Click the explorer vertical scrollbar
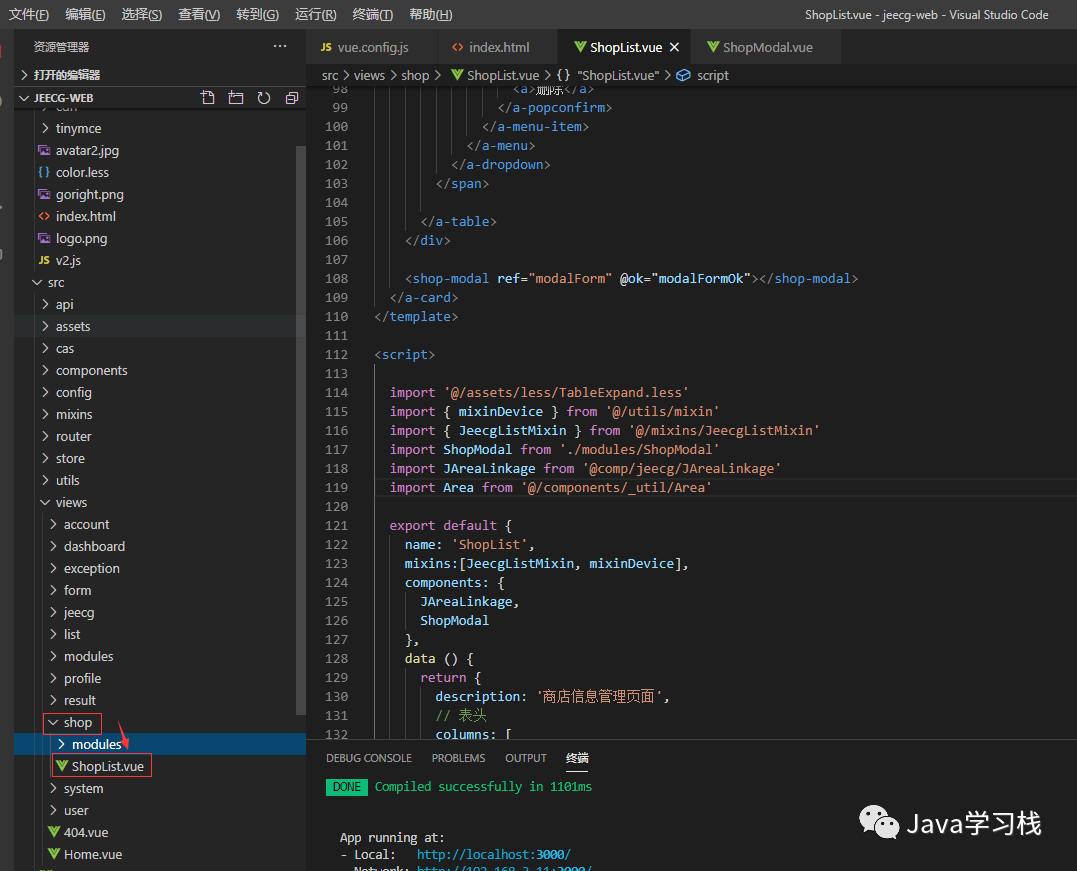 click(x=300, y=429)
